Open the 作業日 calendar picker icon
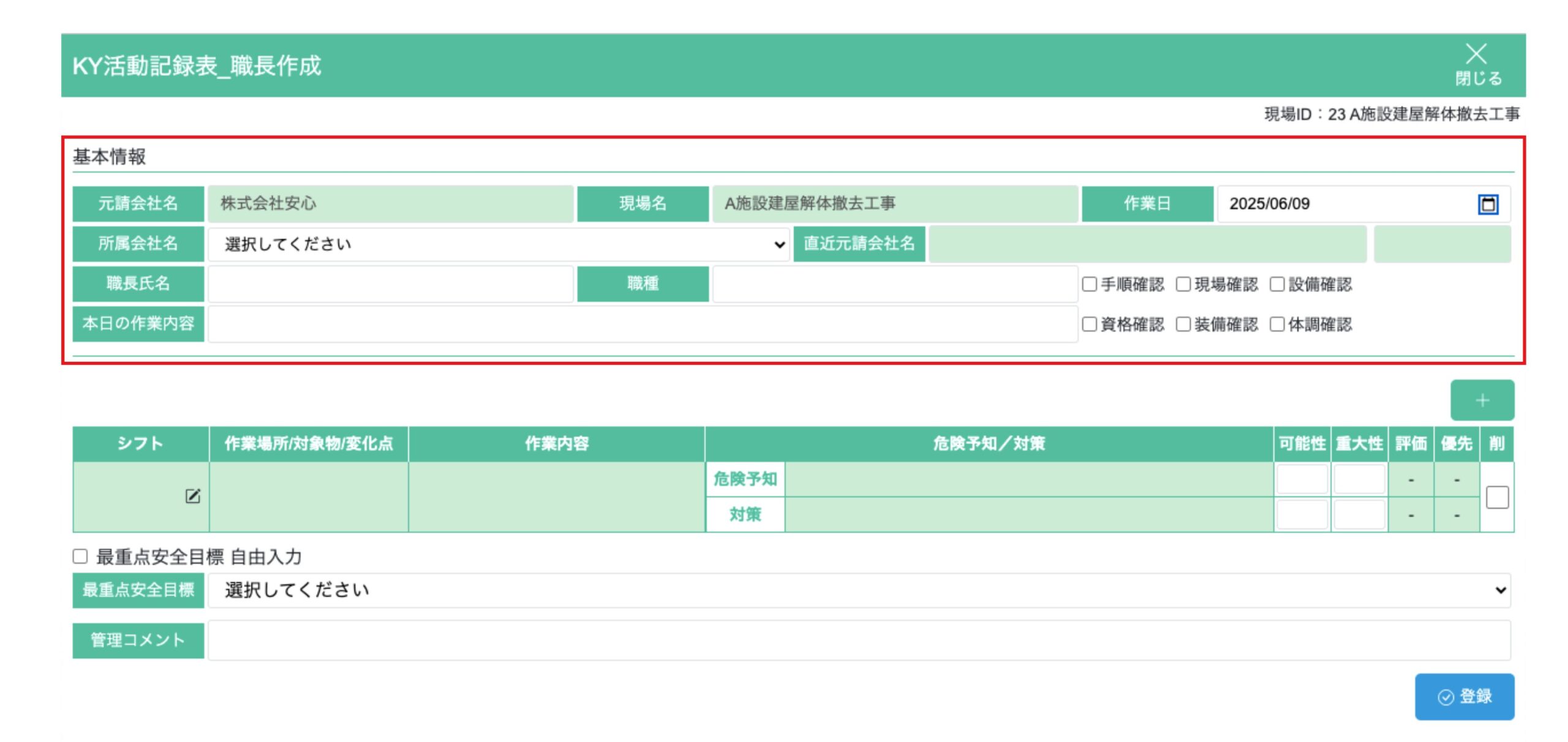The width and height of the screenshot is (1568, 742). tap(1488, 204)
